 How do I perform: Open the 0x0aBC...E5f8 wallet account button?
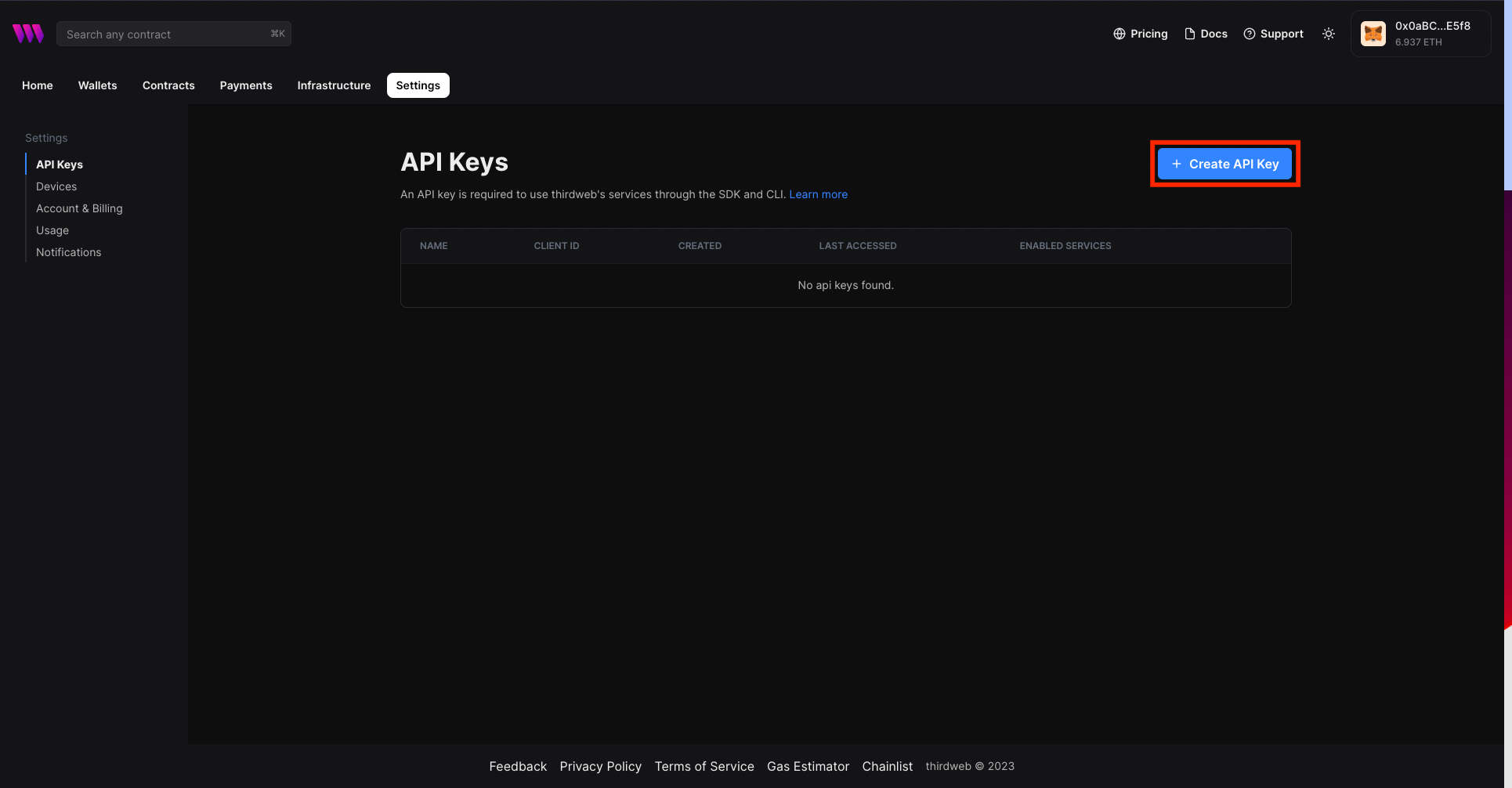(x=1420, y=34)
